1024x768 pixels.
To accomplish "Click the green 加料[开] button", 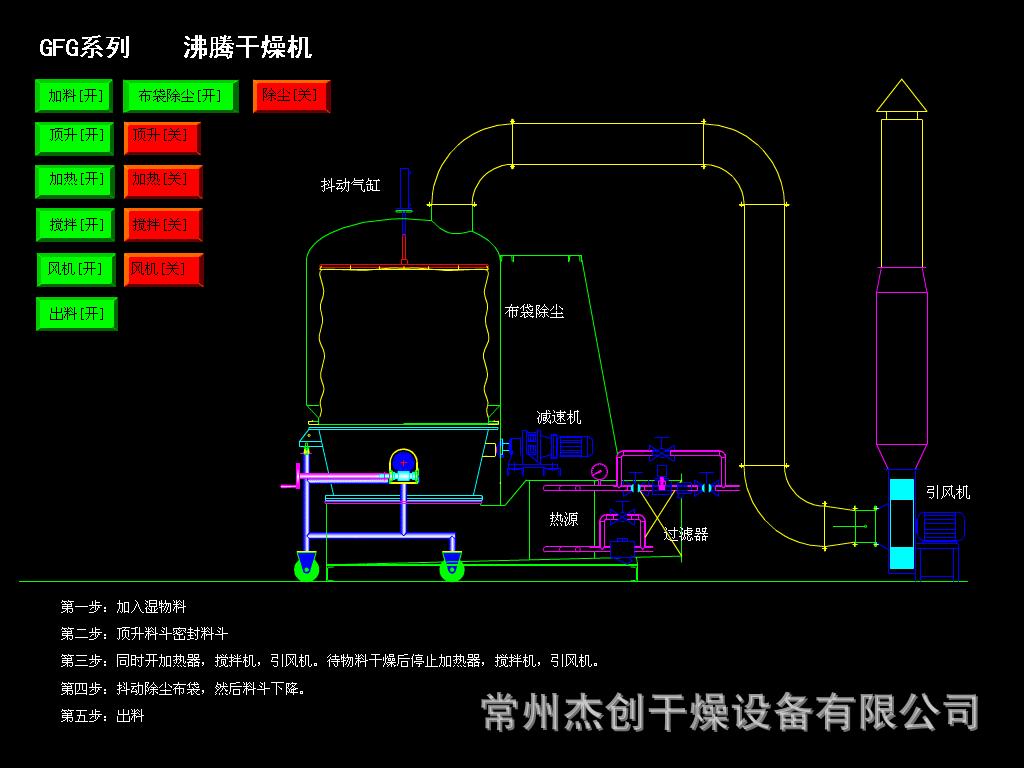I will pos(74,96).
